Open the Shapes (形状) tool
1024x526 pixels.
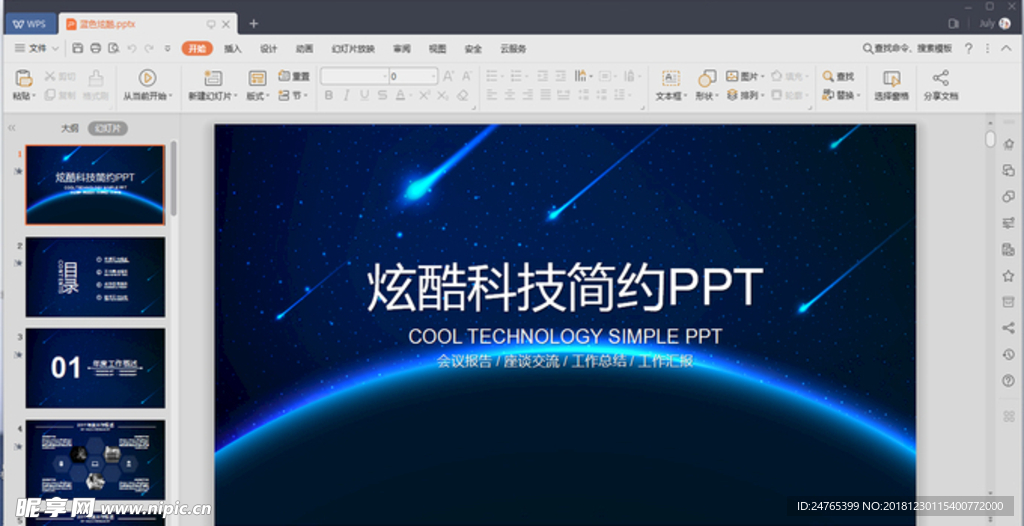point(707,78)
